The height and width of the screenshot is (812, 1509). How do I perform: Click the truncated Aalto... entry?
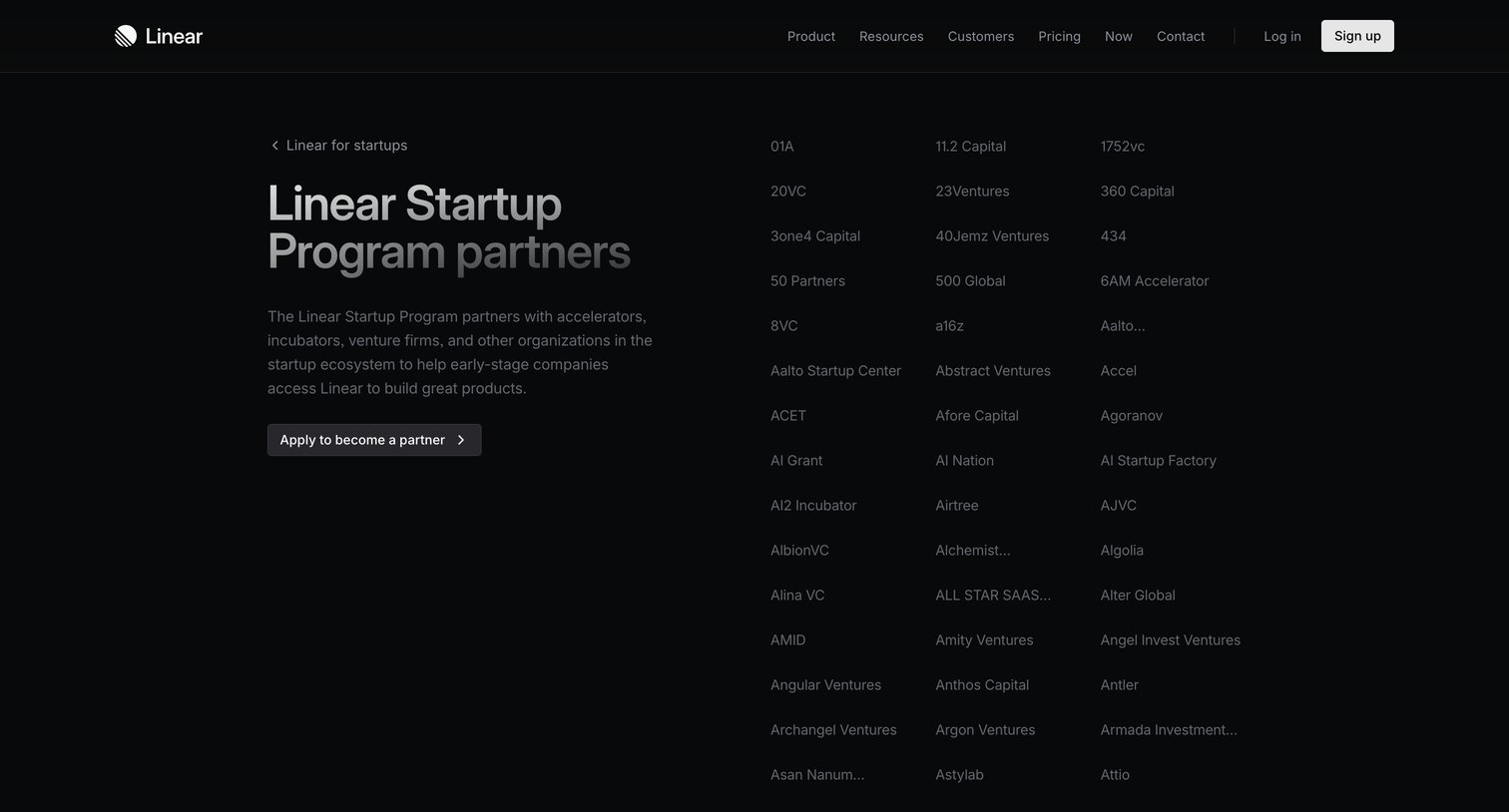coord(1123,326)
